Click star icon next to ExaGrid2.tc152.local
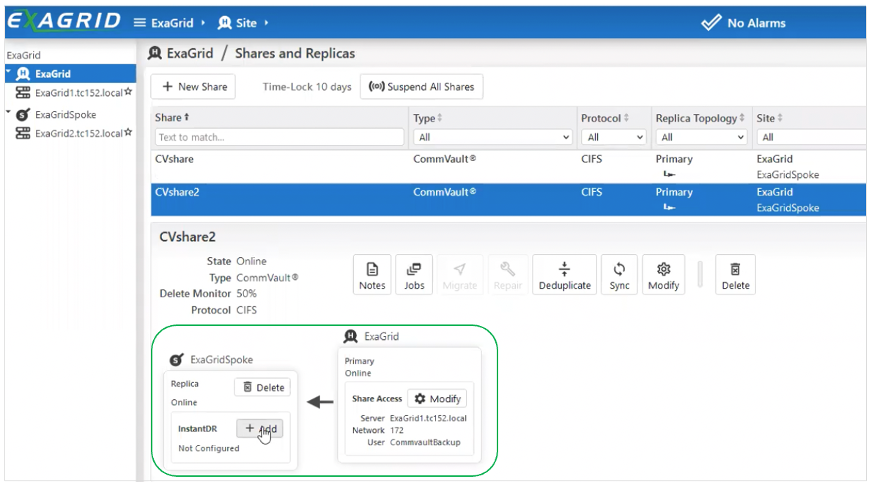 click(x=128, y=132)
